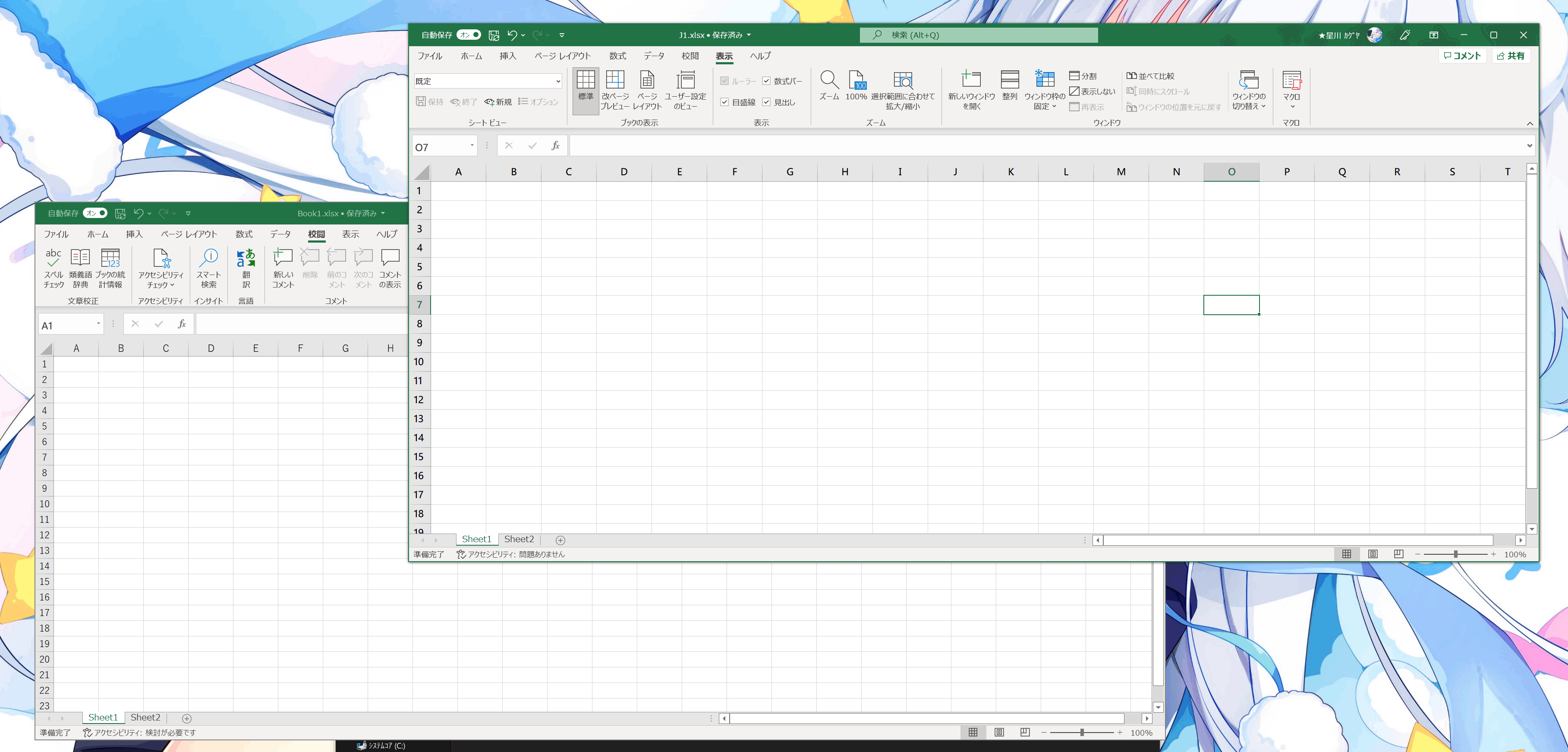Click Undo icon in J1.xlsx title bar
This screenshot has width=1568, height=752.
point(513,35)
